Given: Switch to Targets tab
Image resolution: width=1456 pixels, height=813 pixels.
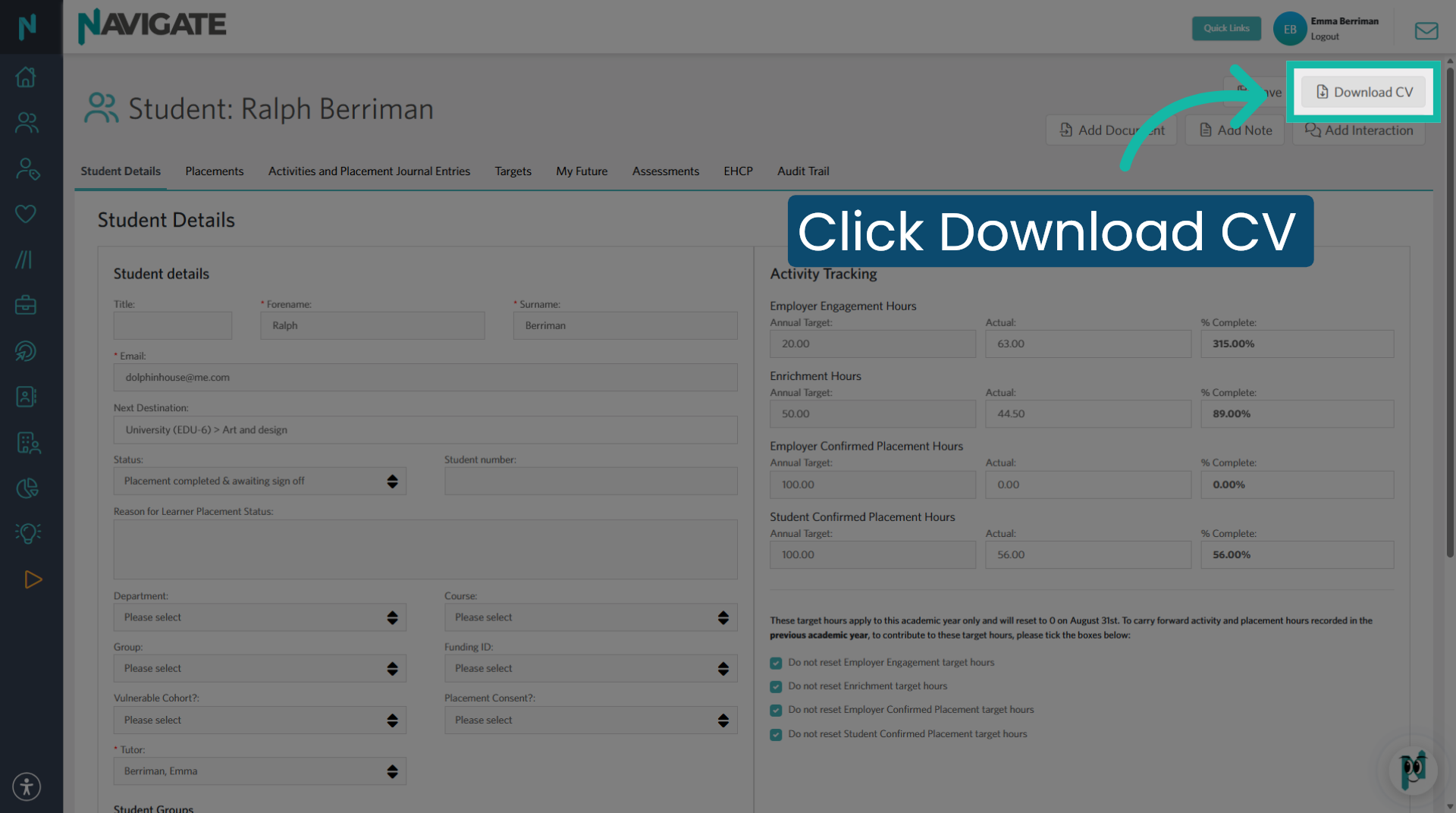Looking at the screenshot, I should [513, 171].
